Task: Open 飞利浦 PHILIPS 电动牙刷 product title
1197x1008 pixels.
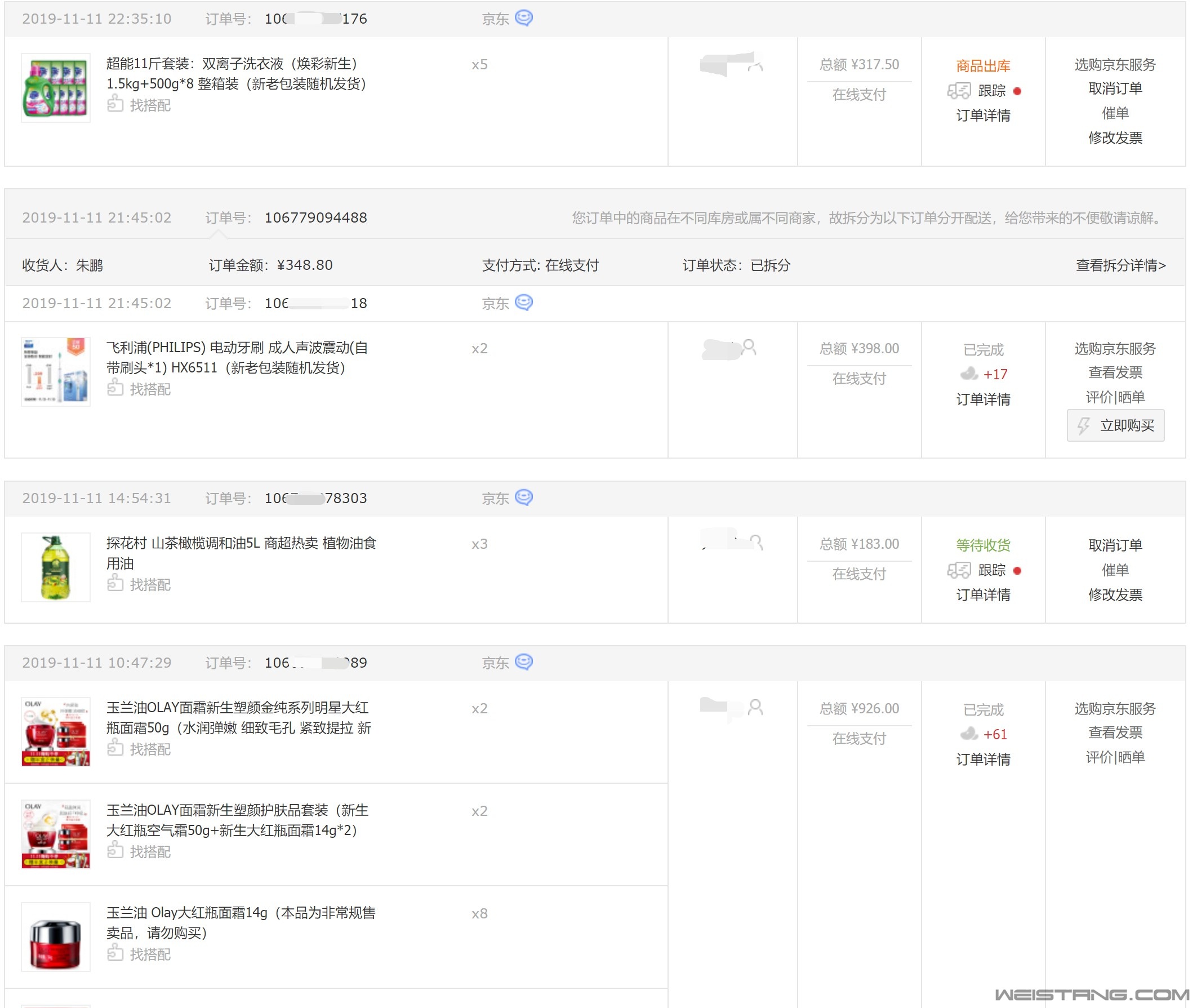Action: pyautogui.click(x=237, y=358)
